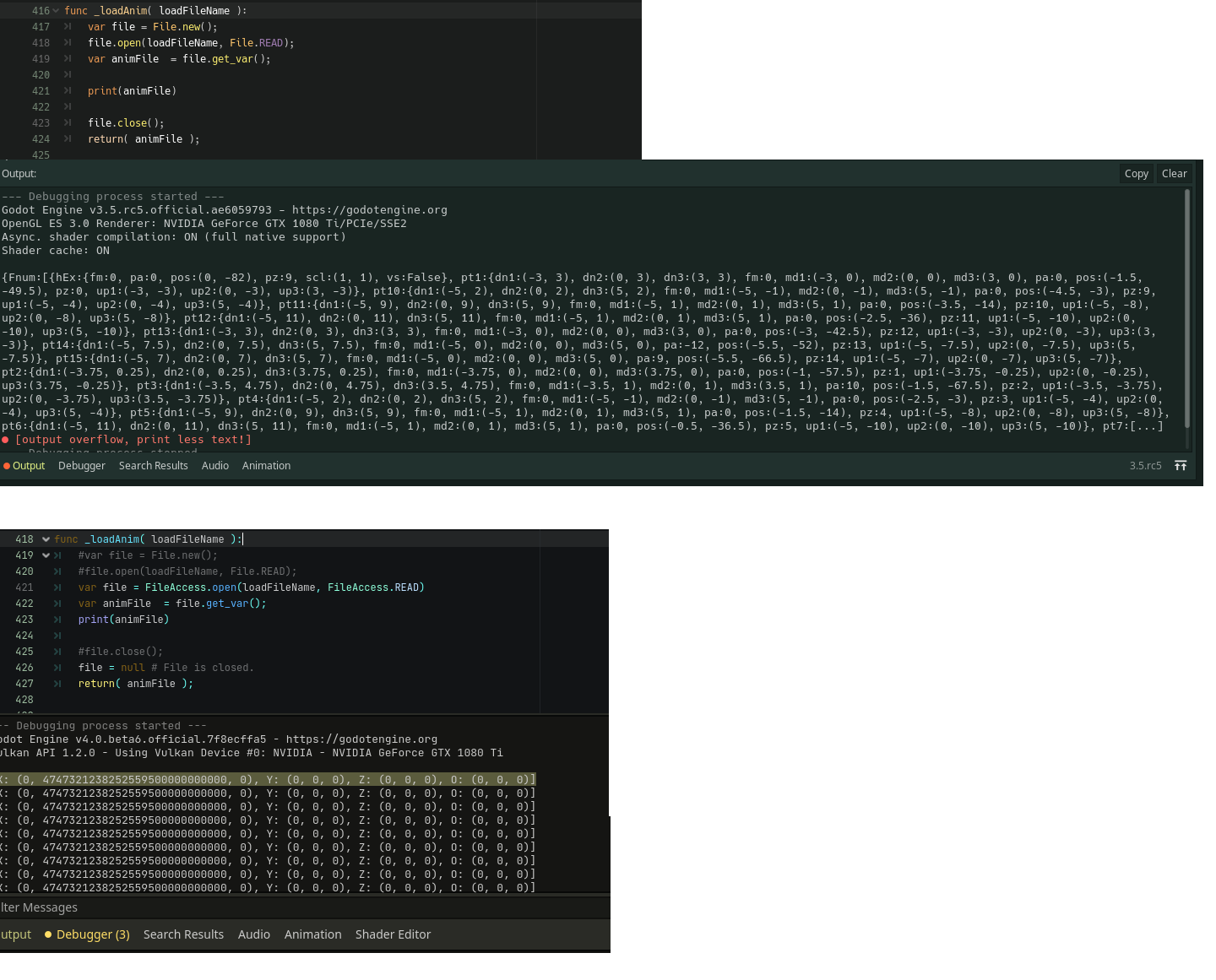Open the Audio bottom panel
The width and height of the screenshot is (1216, 980).
[214, 465]
